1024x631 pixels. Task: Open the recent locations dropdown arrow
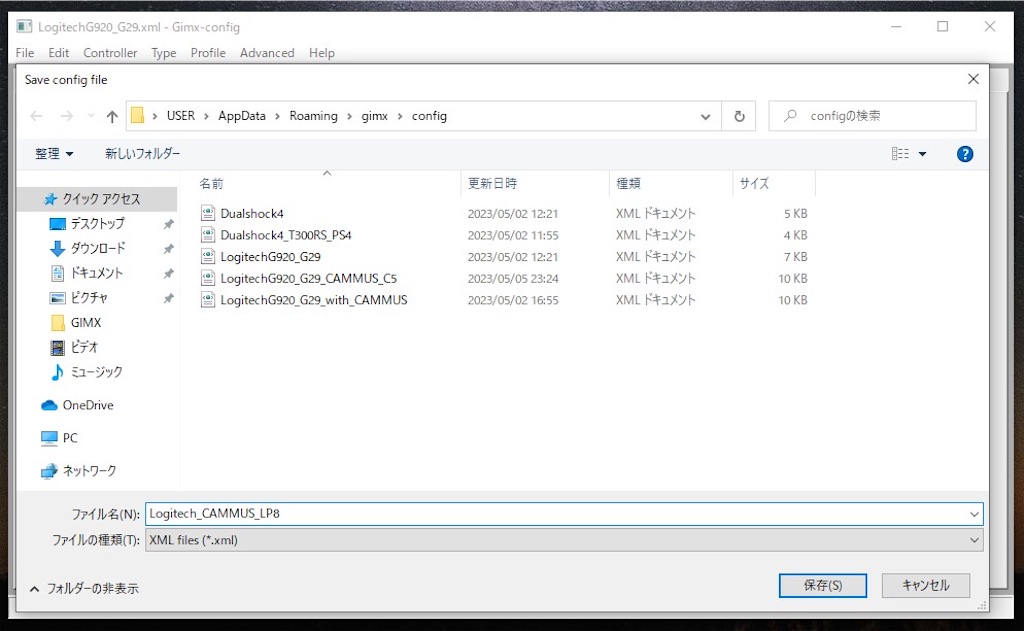[x=91, y=116]
